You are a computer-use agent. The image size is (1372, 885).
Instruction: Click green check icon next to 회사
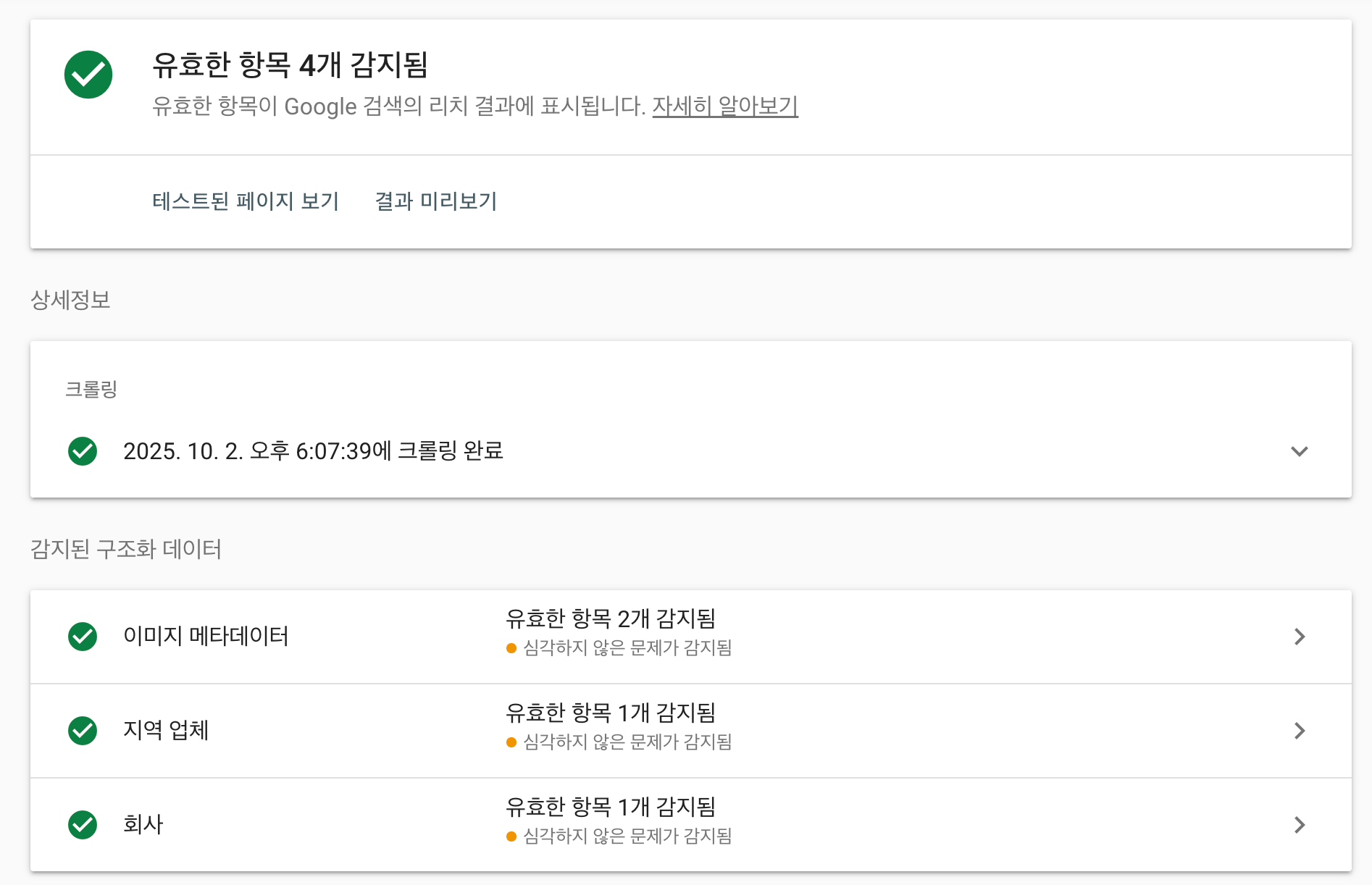tap(83, 825)
